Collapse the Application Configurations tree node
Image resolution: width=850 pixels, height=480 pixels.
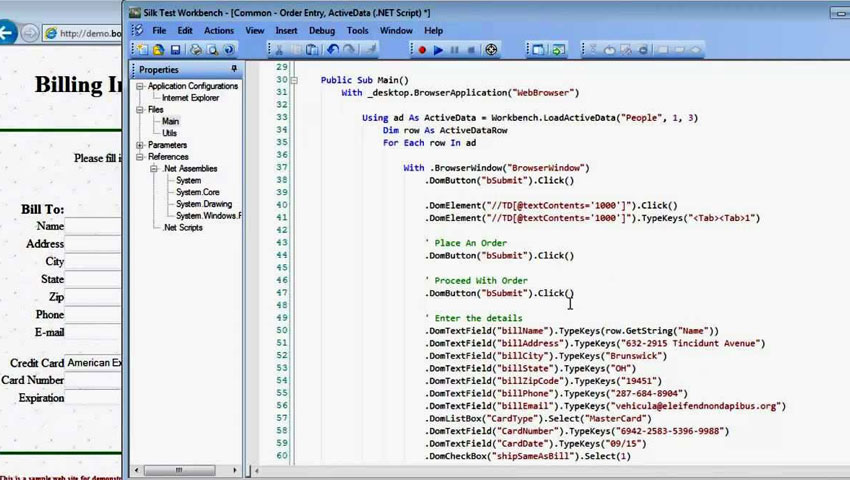click(140, 86)
